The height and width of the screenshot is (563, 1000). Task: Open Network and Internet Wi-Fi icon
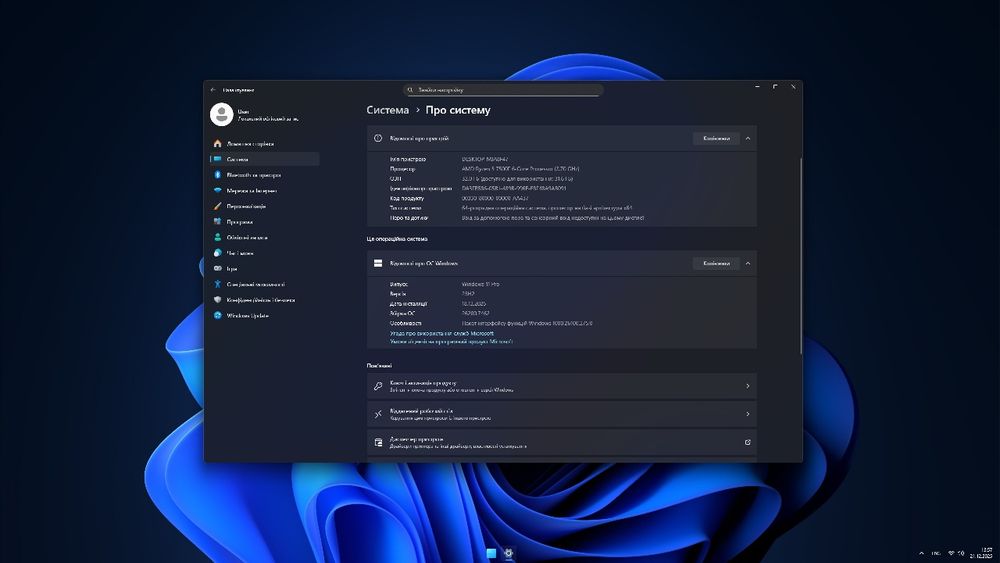click(x=217, y=191)
